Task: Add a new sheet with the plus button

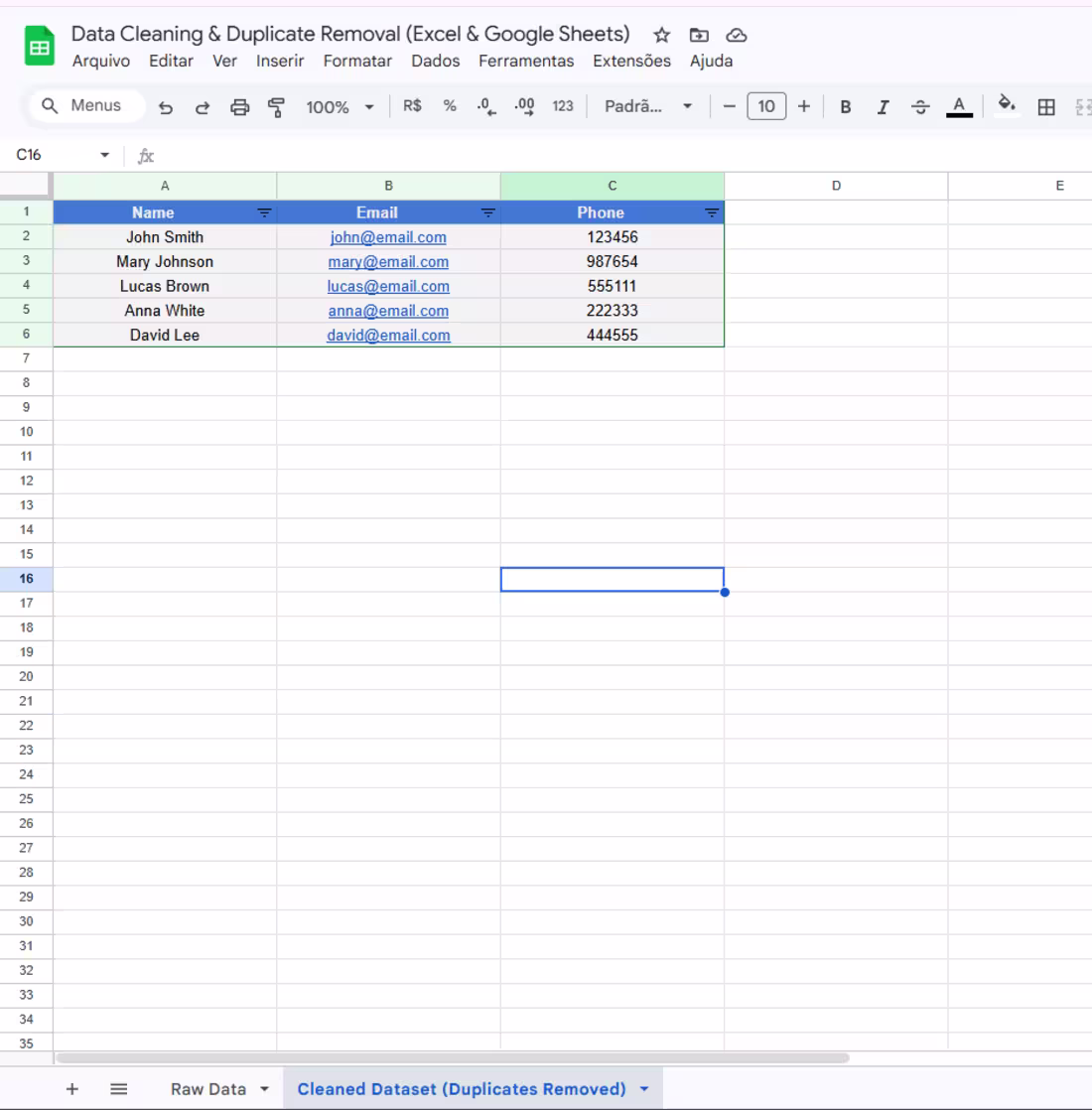Action: tap(71, 1088)
